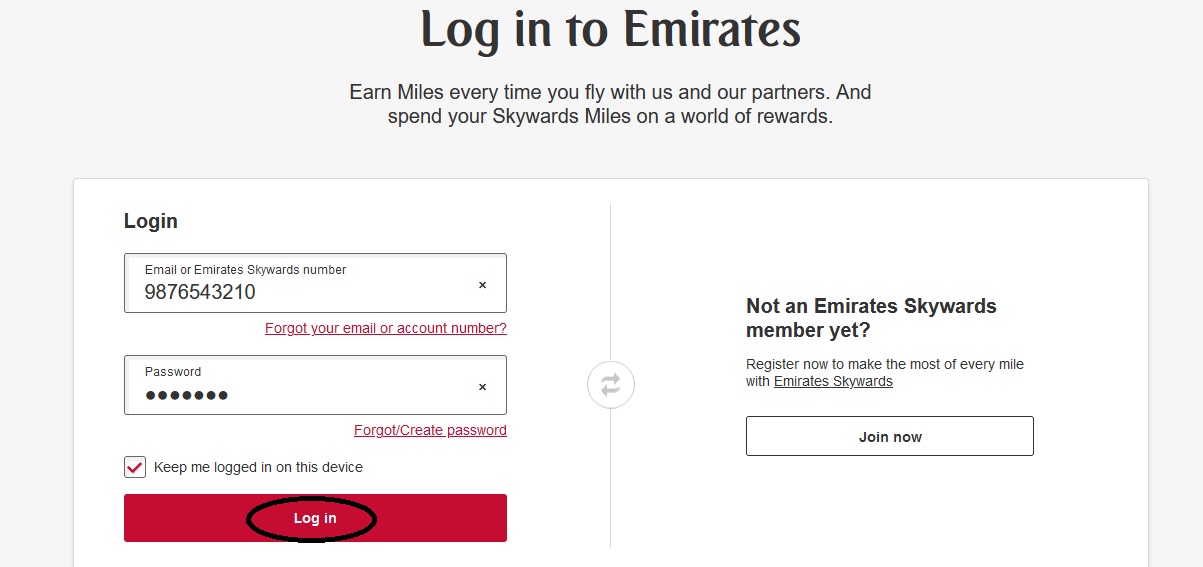
Task: Click the small "Password" field label
Action: point(173,372)
